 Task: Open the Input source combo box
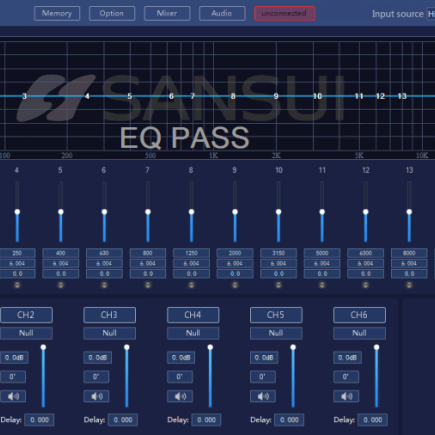click(431, 14)
